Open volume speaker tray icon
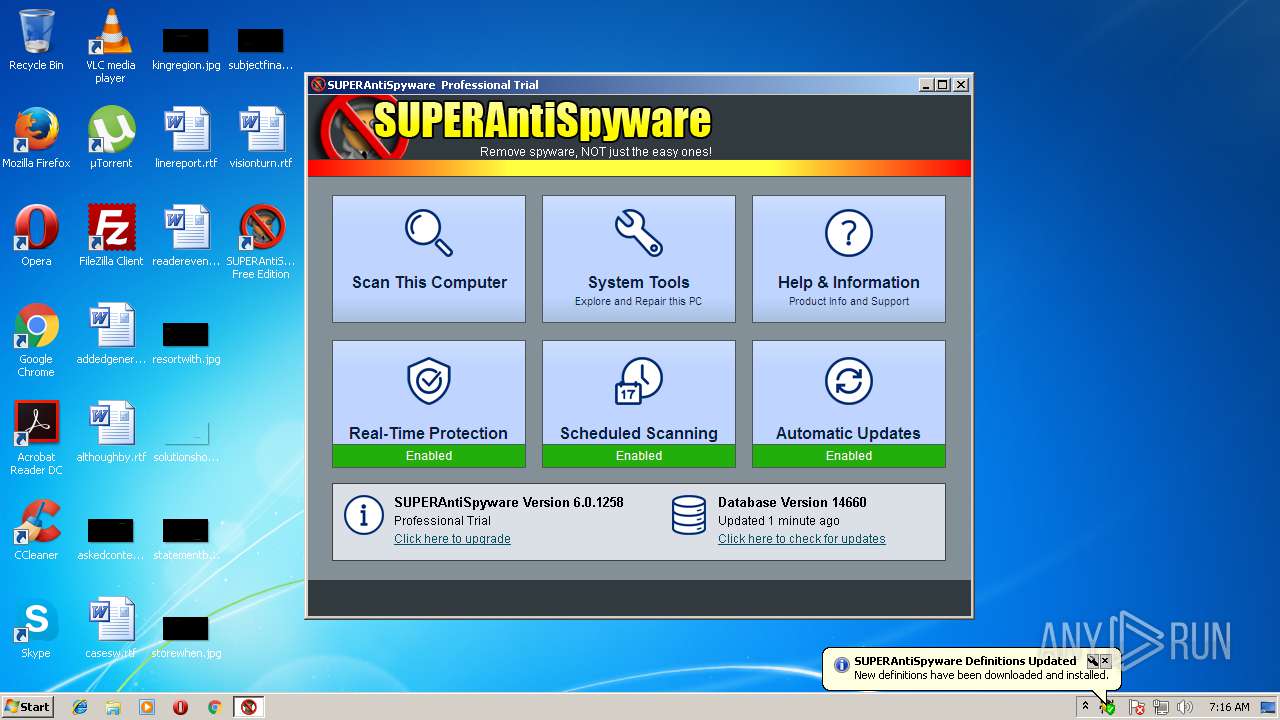Image resolution: width=1280 pixels, height=720 pixels. (x=1185, y=707)
